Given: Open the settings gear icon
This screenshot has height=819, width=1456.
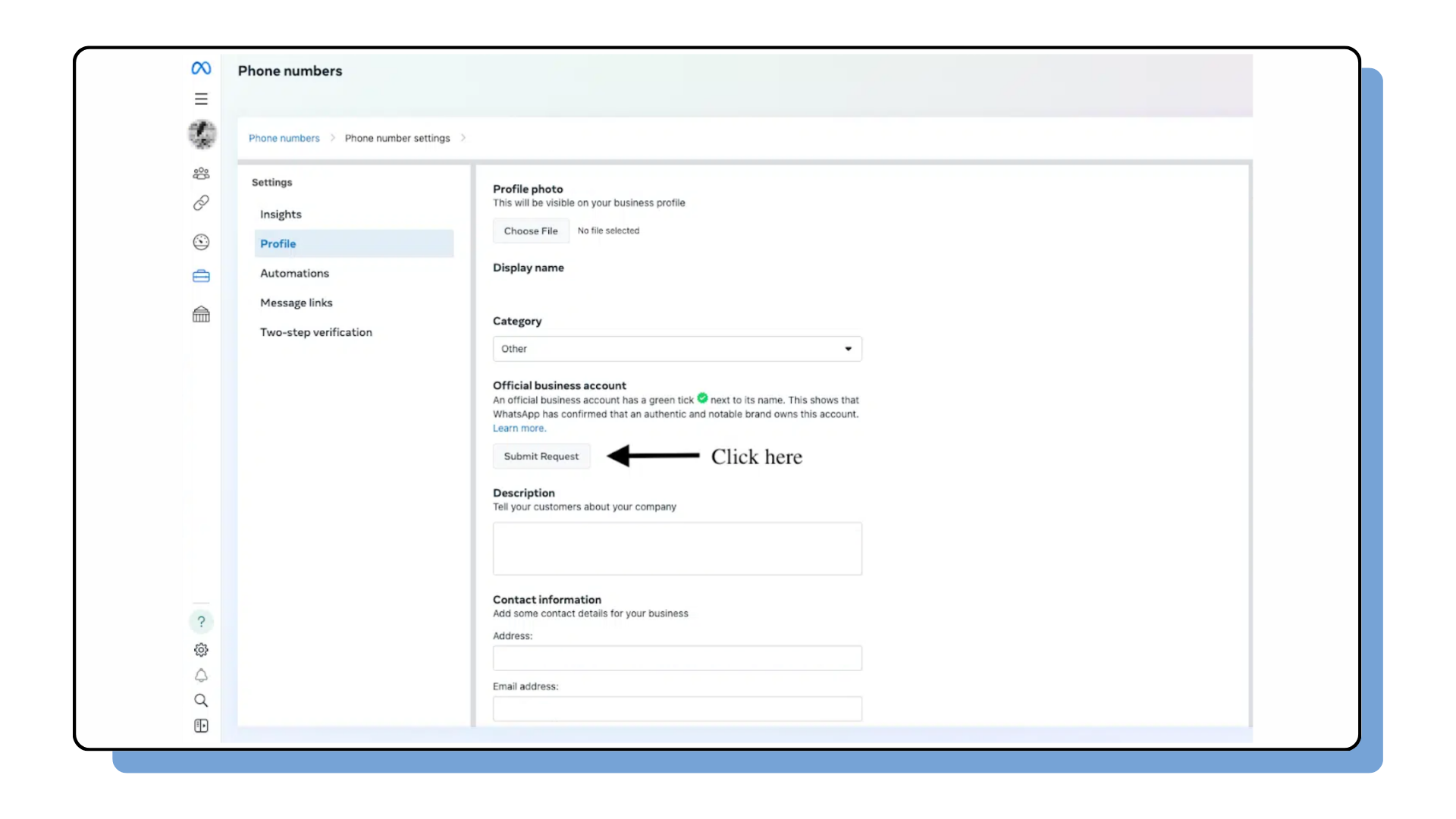Looking at the screenshot, I should tap(201, 650).
